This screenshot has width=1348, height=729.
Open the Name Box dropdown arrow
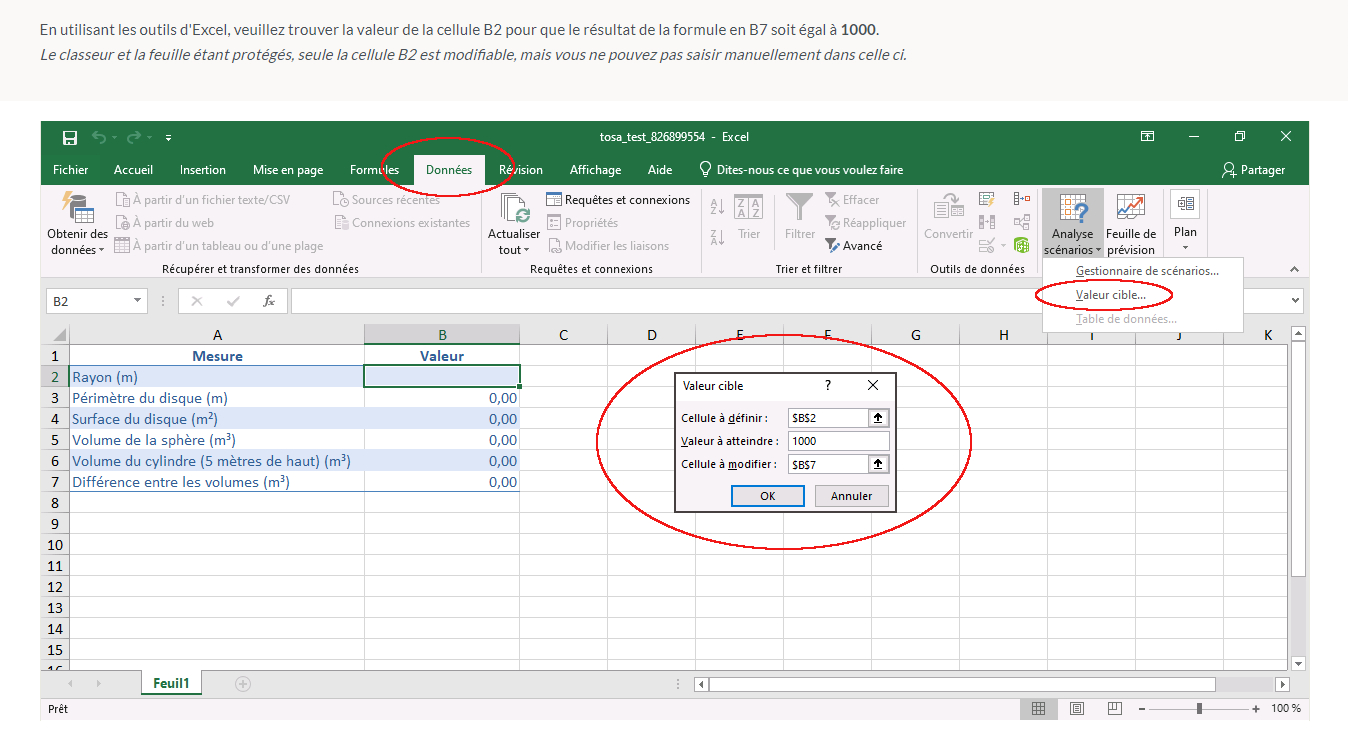[x=138, y=301]
